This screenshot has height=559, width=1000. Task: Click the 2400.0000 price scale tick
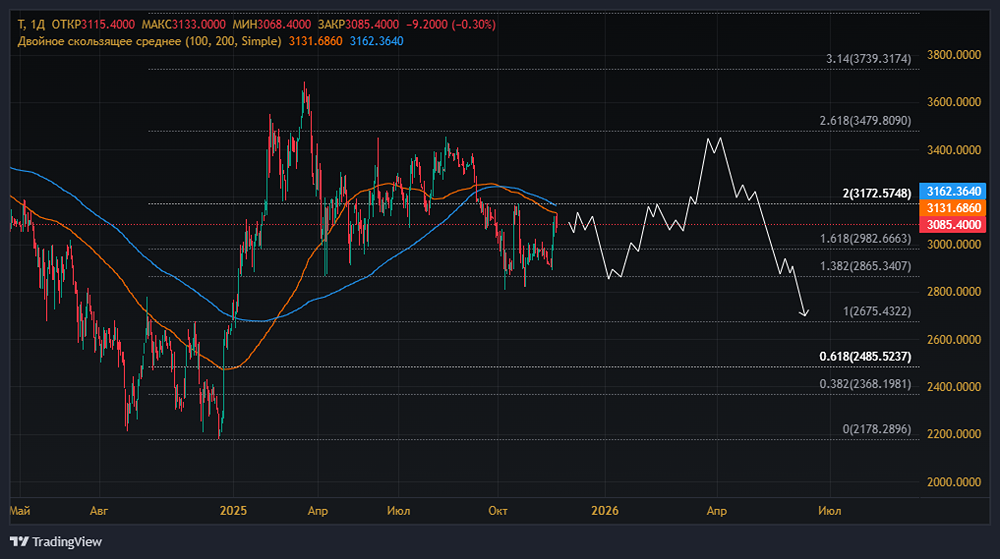[953, 386]
